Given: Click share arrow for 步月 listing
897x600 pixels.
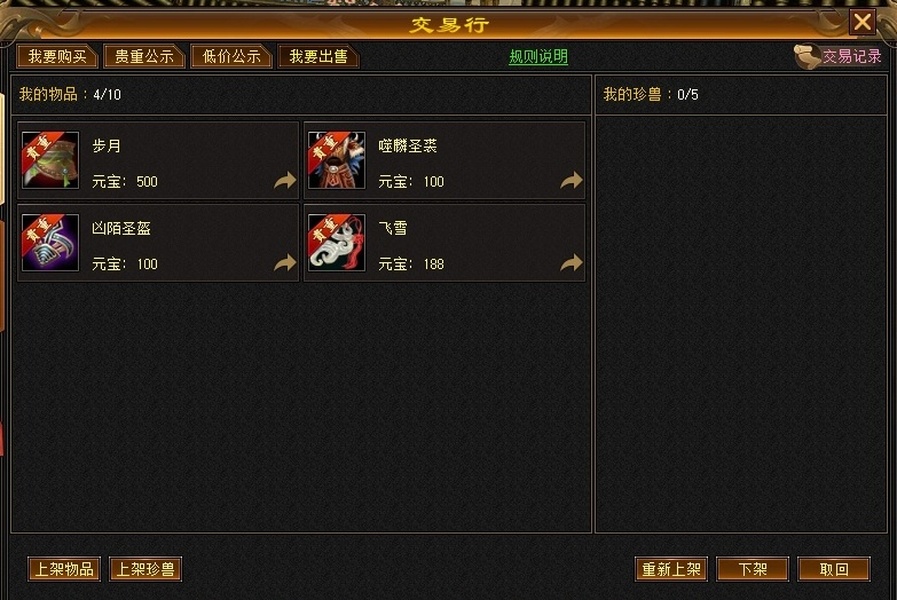Looking at the screenshot, I should tap(285, 181).
